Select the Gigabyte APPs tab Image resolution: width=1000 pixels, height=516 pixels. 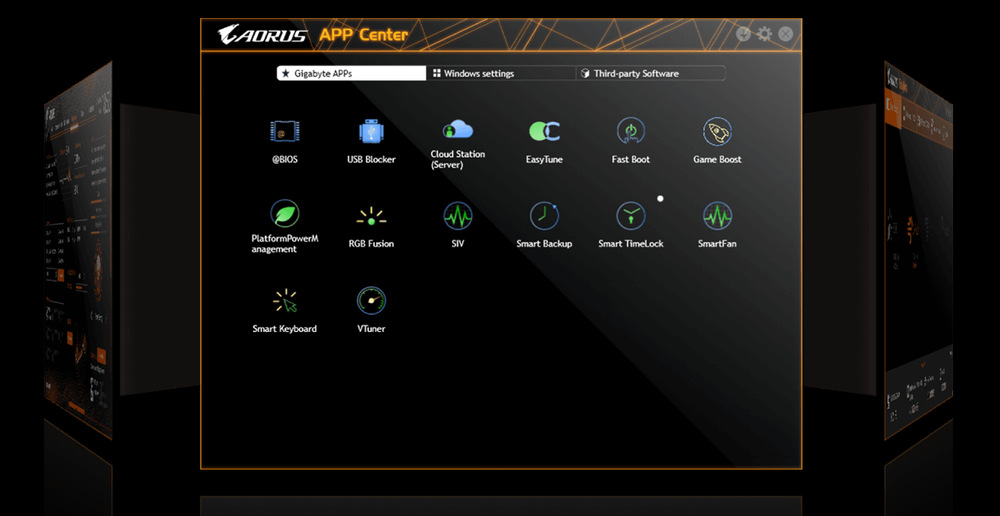[x=351, y=73]
